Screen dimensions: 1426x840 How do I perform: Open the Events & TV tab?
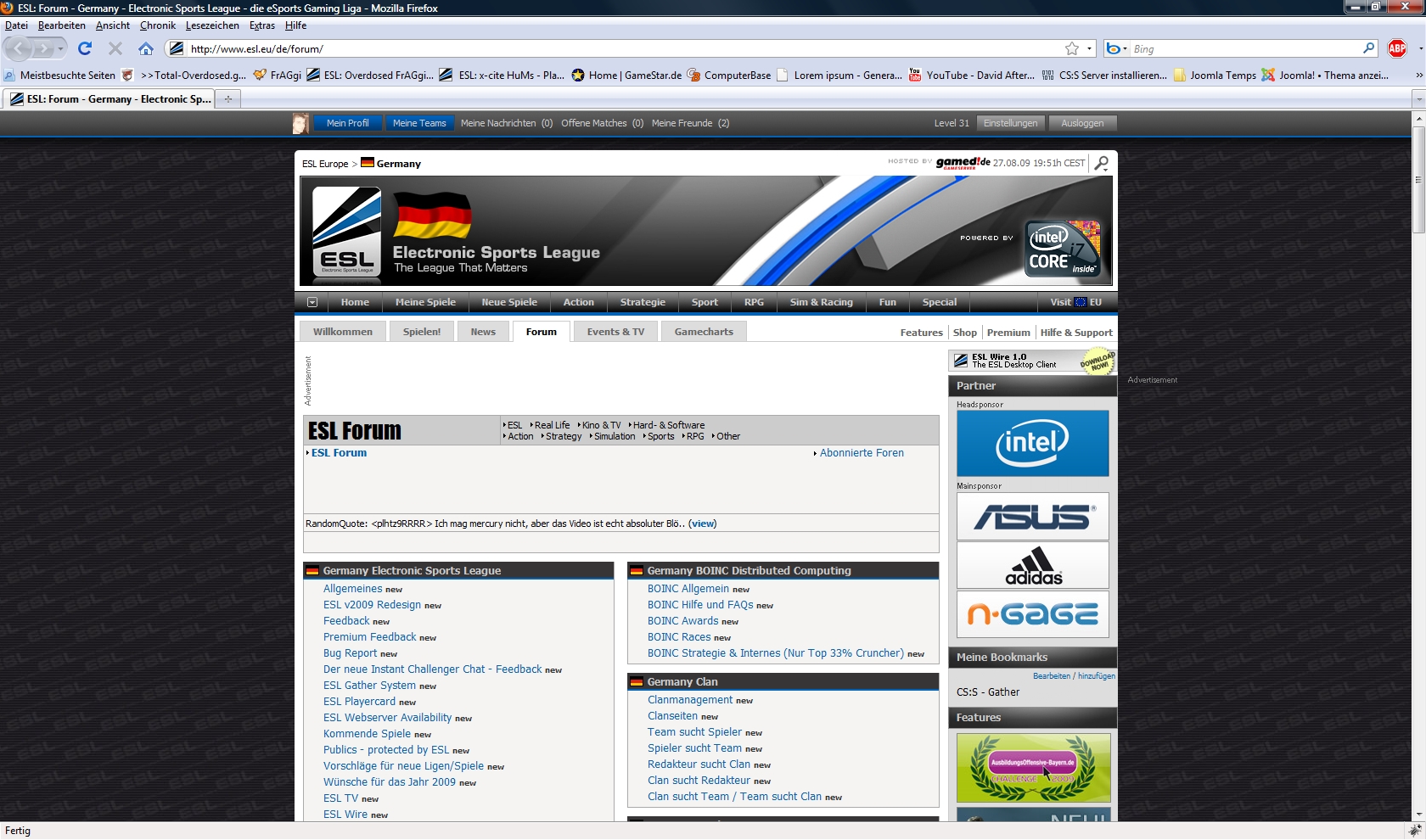[615, 332]
